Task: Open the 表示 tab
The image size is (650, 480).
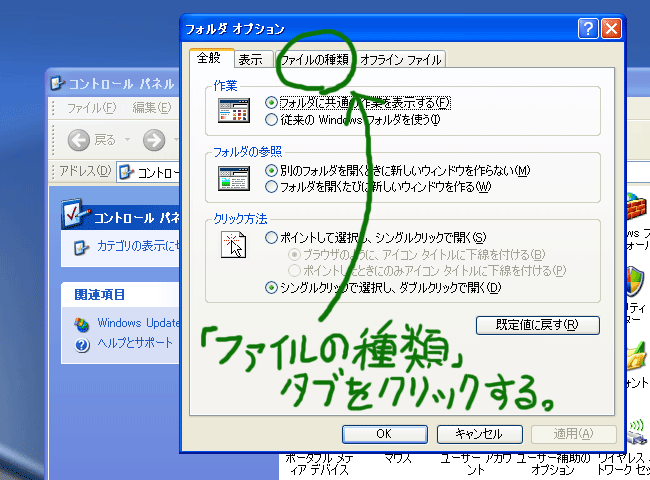Action: [x=251, y=60]
